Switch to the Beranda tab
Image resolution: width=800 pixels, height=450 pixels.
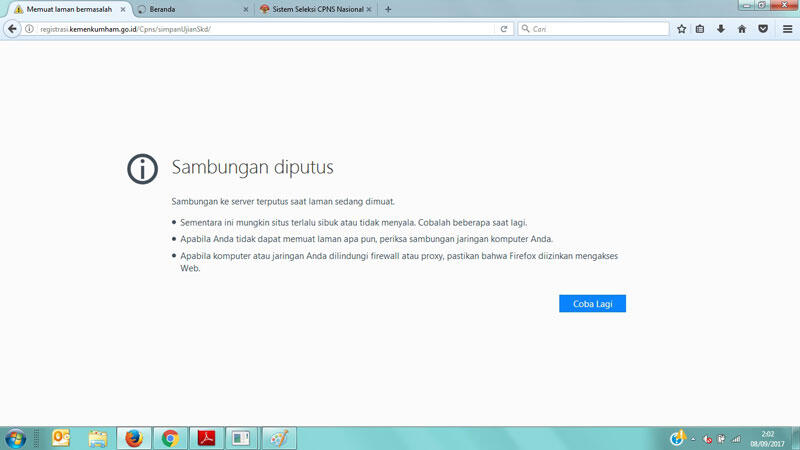(x=185, y=9)
